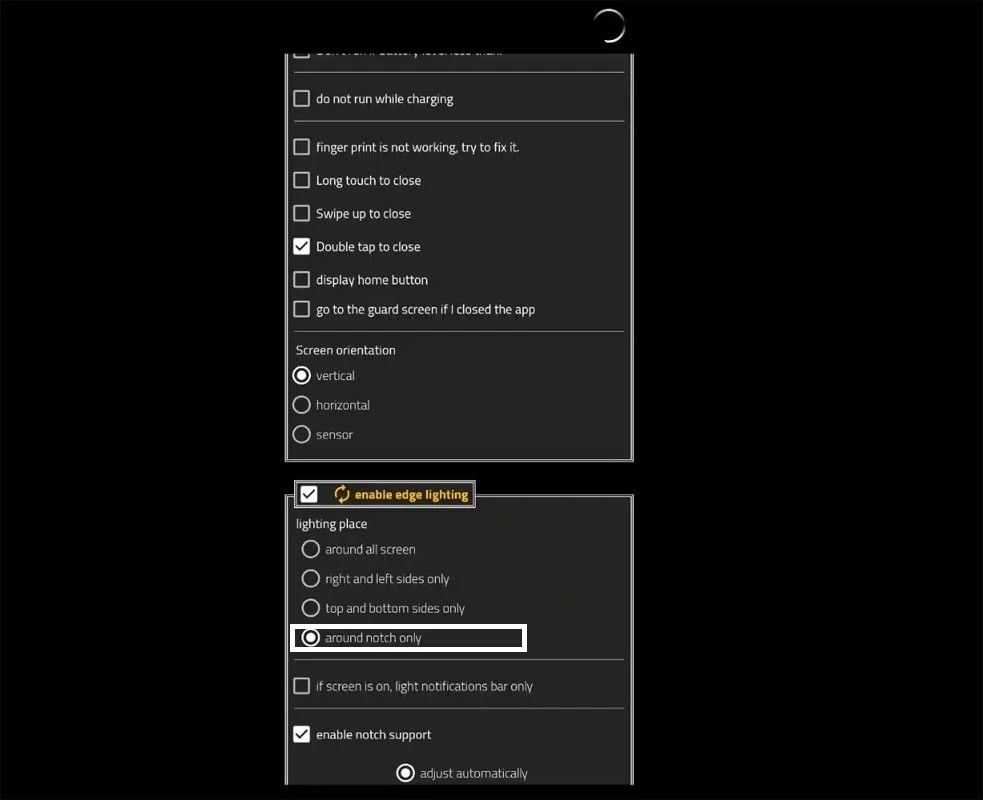Disable enable edge lighting
The image size is (983, 800).
tap(308, 493)
